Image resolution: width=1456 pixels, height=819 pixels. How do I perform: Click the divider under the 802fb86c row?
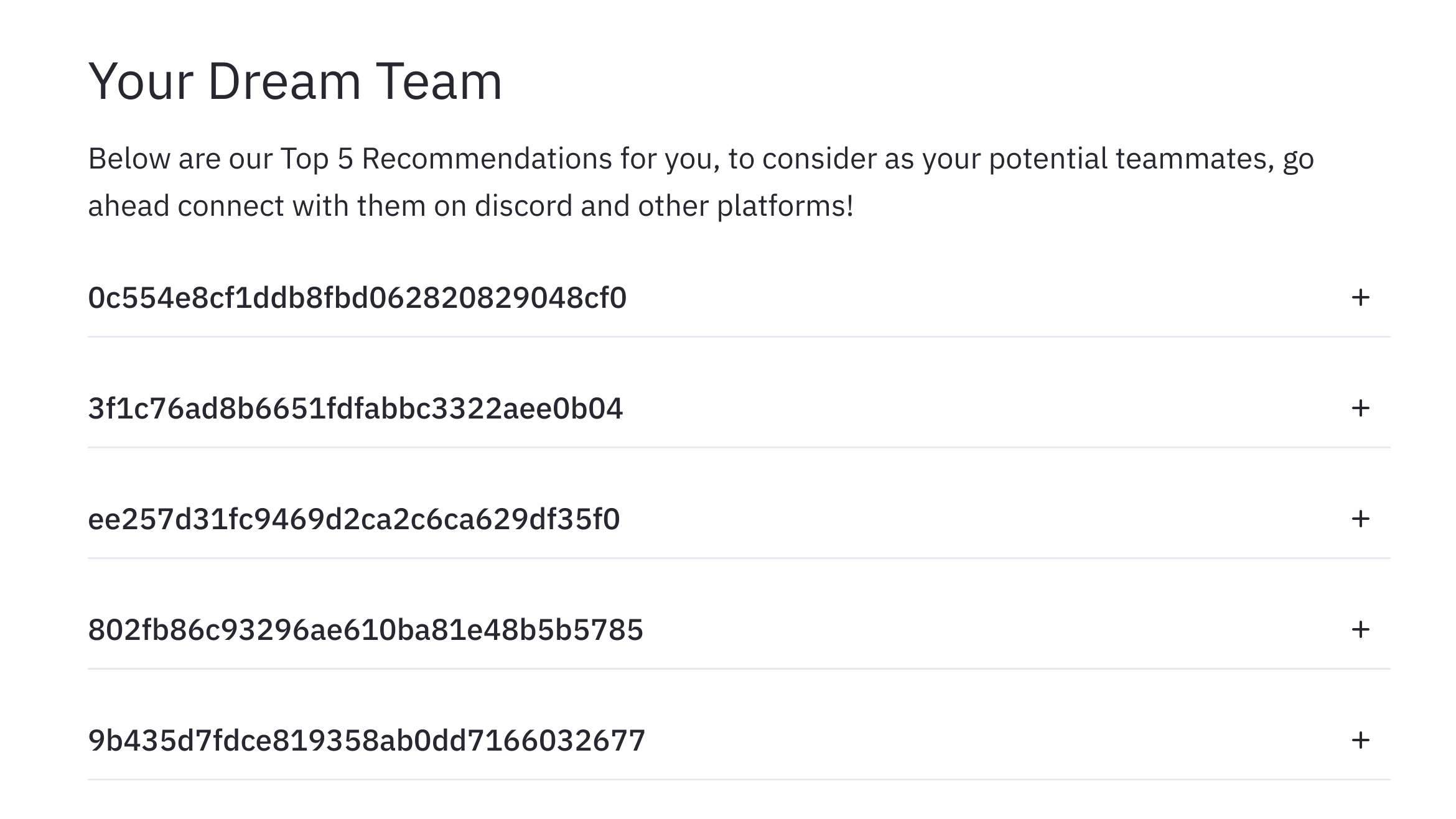click(x=739, y=669)
